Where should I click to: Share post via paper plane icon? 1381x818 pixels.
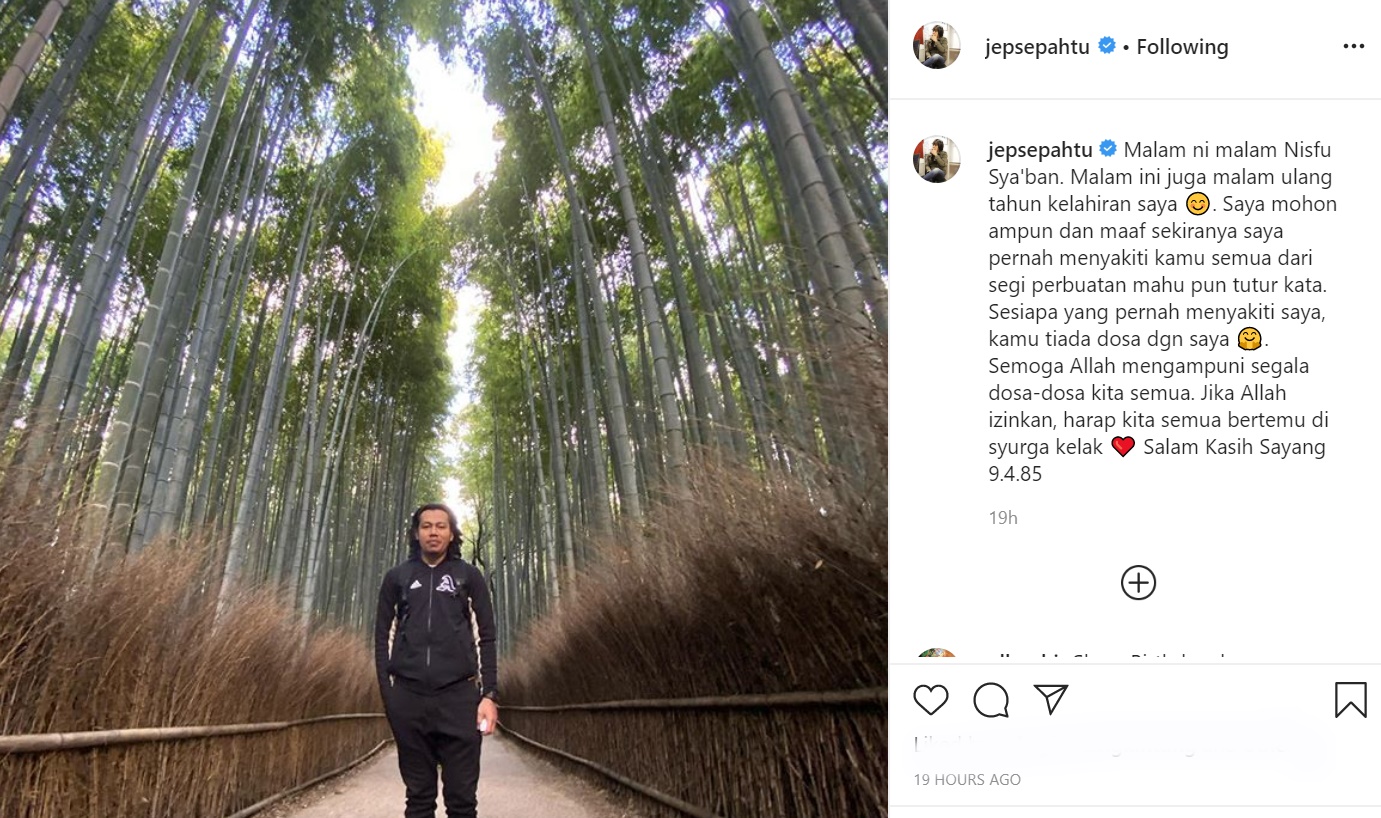point(1051,699)
